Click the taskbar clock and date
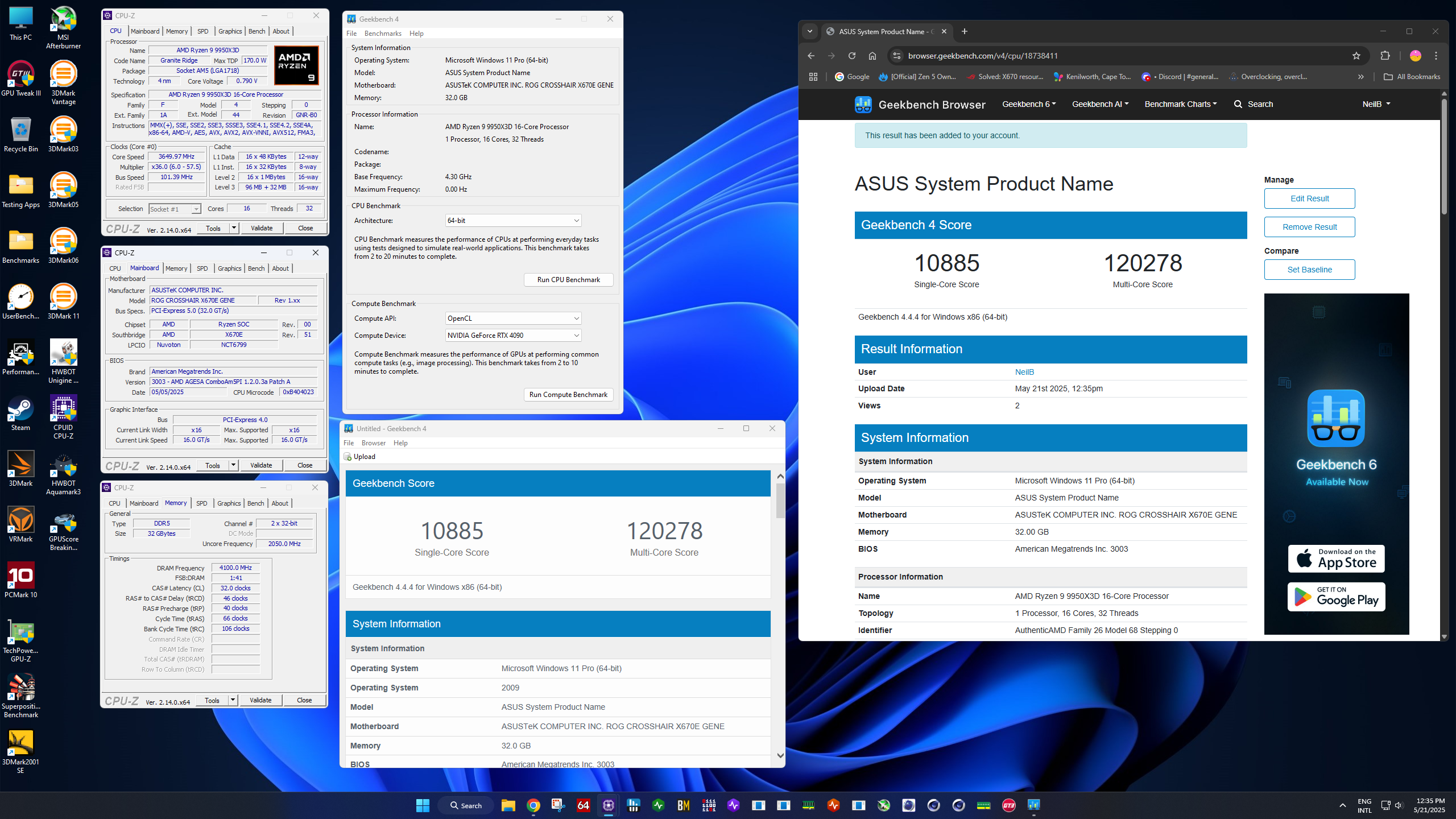 click(1430, 805)
